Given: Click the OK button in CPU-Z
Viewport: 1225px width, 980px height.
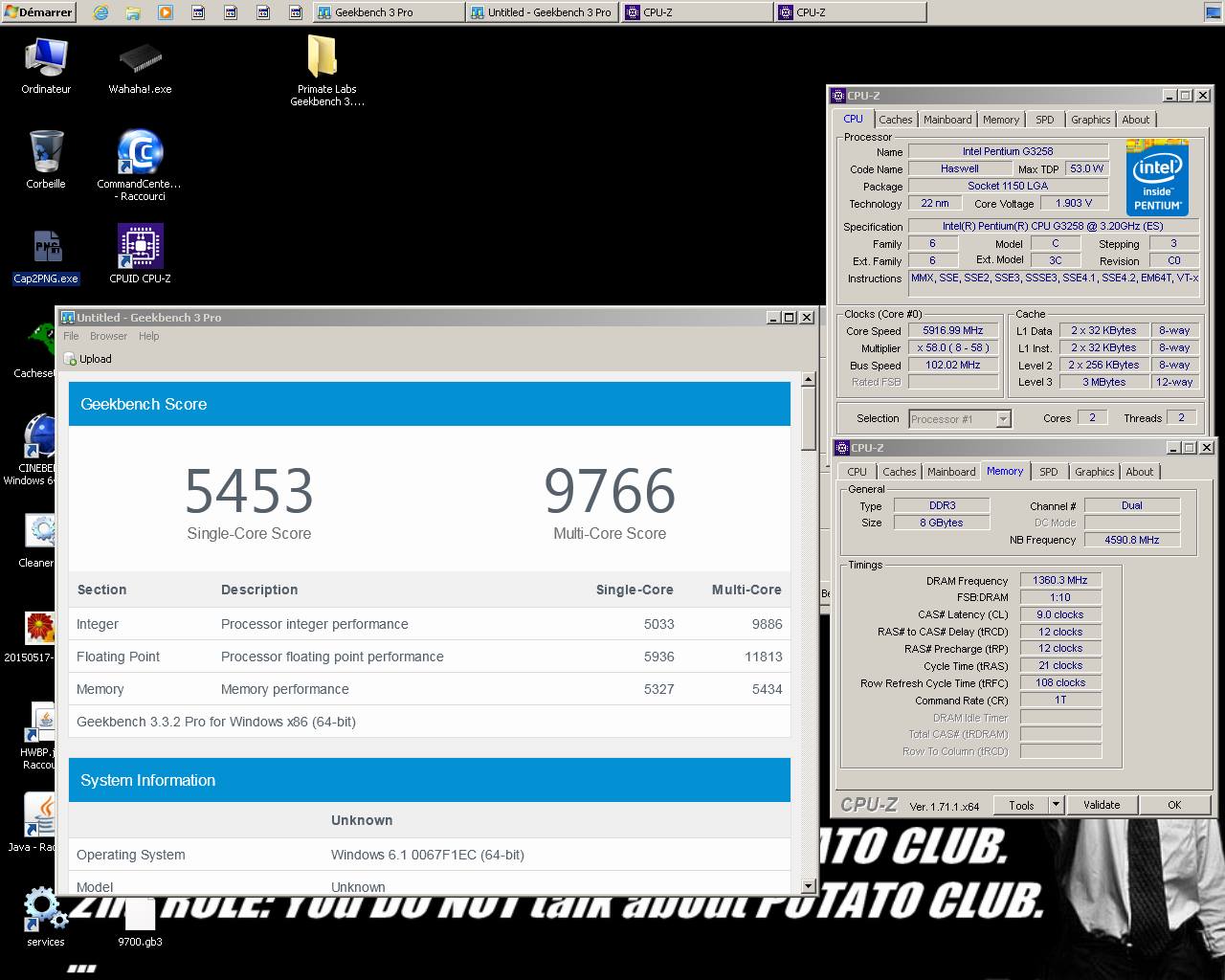Looking at the screenshot, I should (1174, 805).
